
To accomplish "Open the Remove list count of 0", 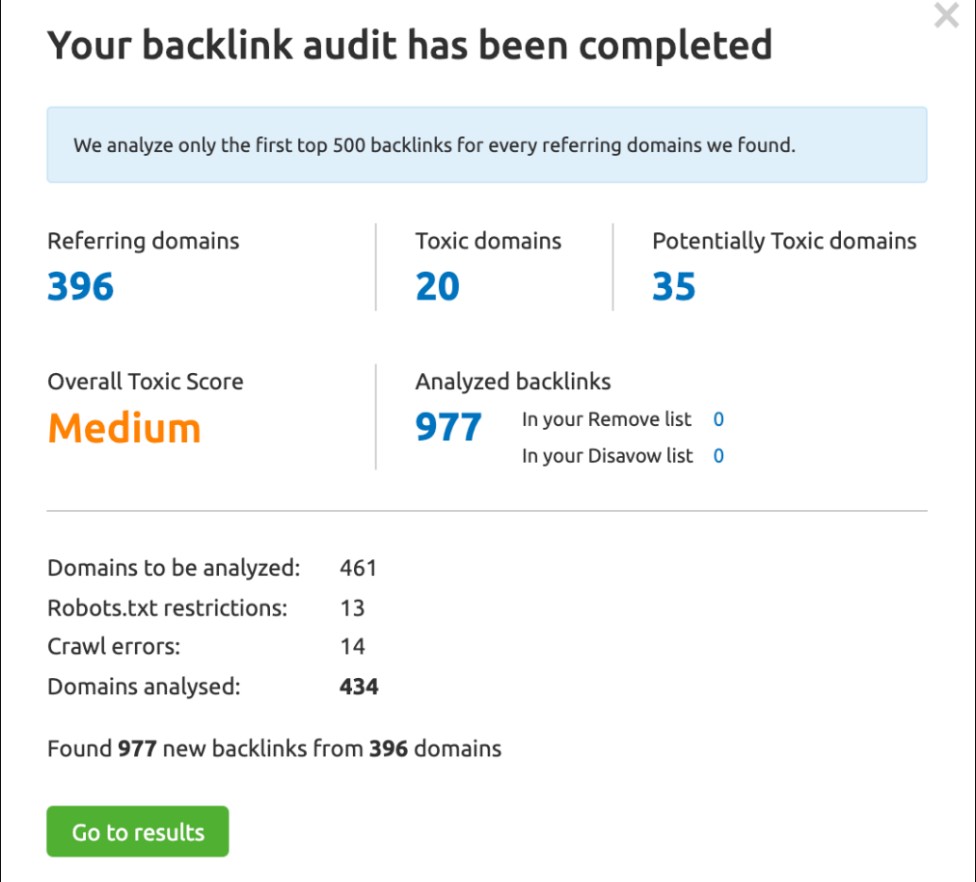I will pos(718,420).
